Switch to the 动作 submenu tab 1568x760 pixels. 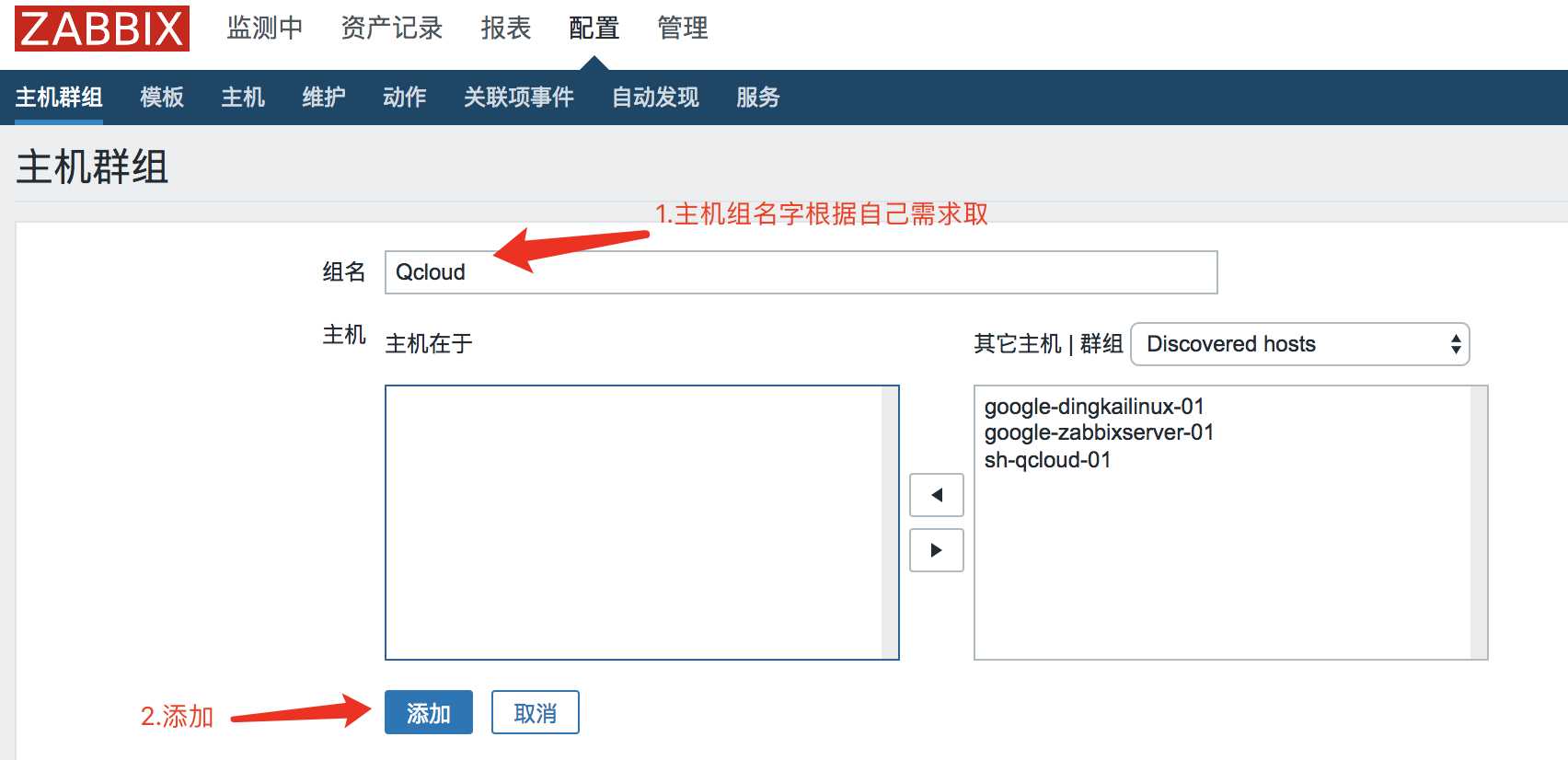click(405, 97)
